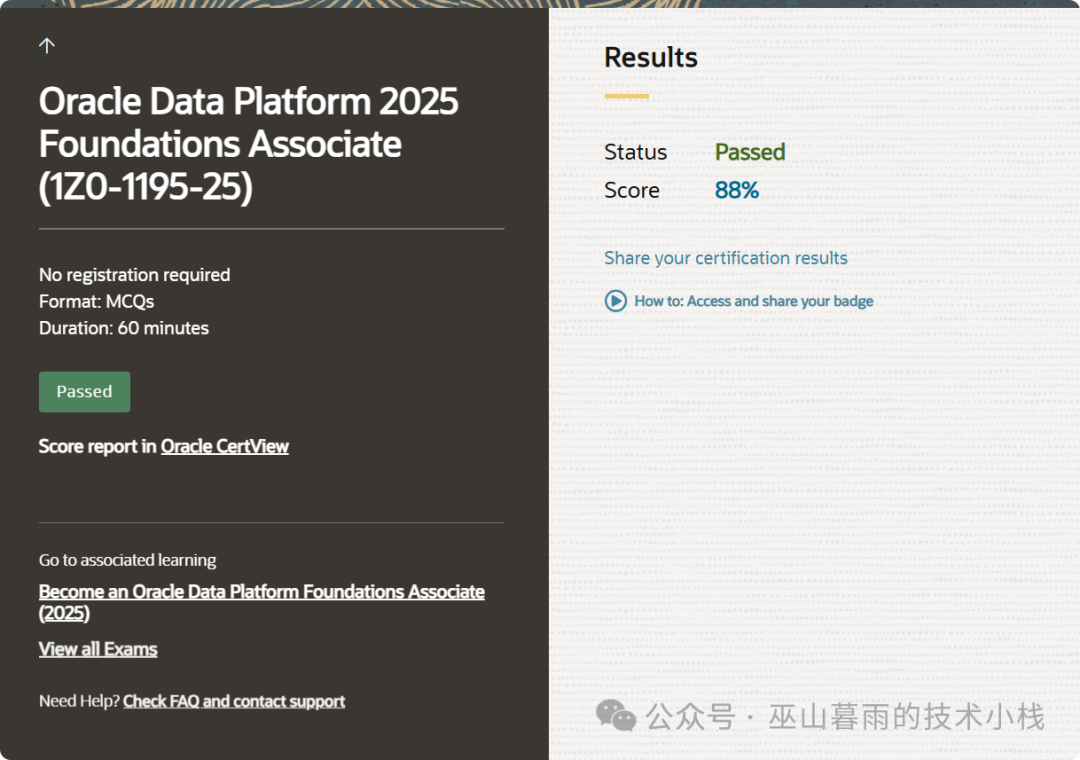1080x760 pixels.
Task: Open How to: Access and share your badge
Action: 754,301
